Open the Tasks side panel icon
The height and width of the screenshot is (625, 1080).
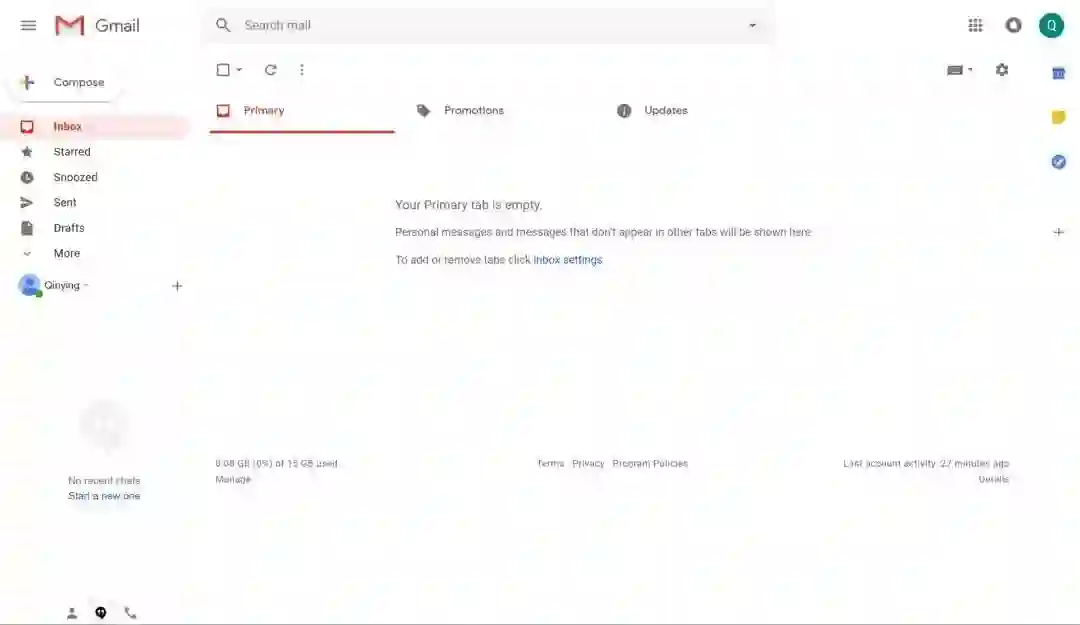[1059, 162]
